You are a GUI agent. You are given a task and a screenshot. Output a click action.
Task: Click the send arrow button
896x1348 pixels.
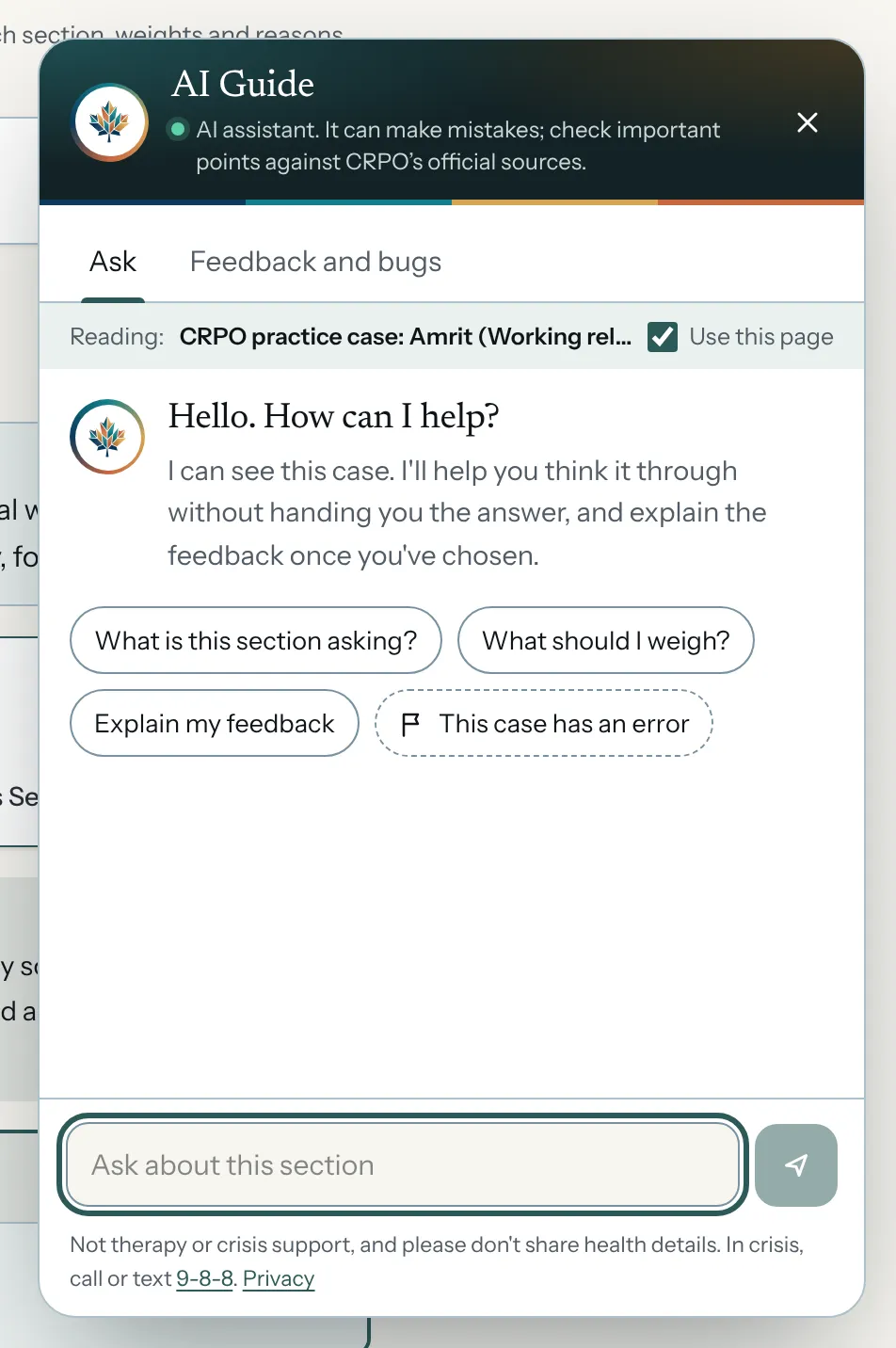click(796, 1165)
